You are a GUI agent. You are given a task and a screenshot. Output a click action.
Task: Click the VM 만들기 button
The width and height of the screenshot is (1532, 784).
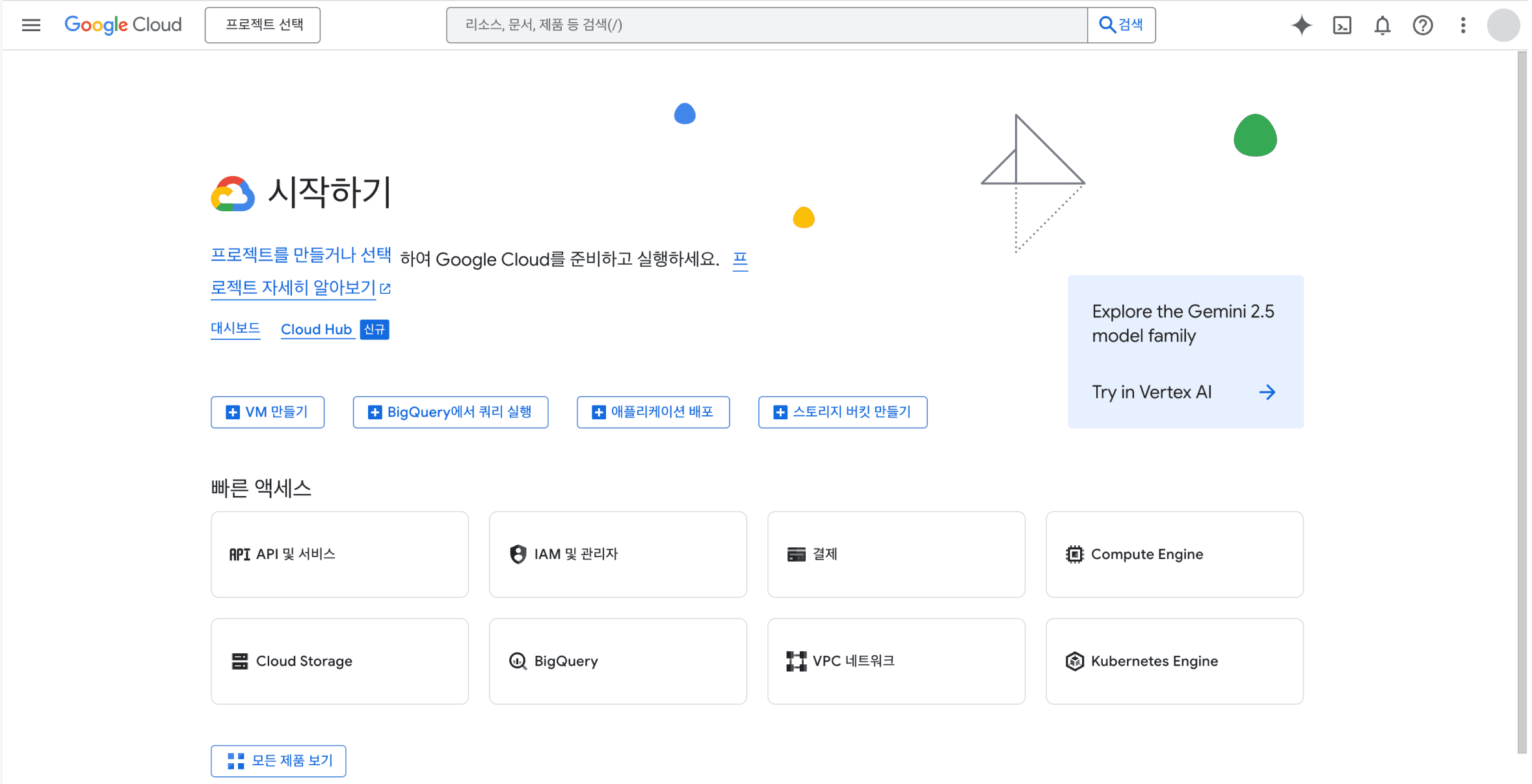pos(267,412)
